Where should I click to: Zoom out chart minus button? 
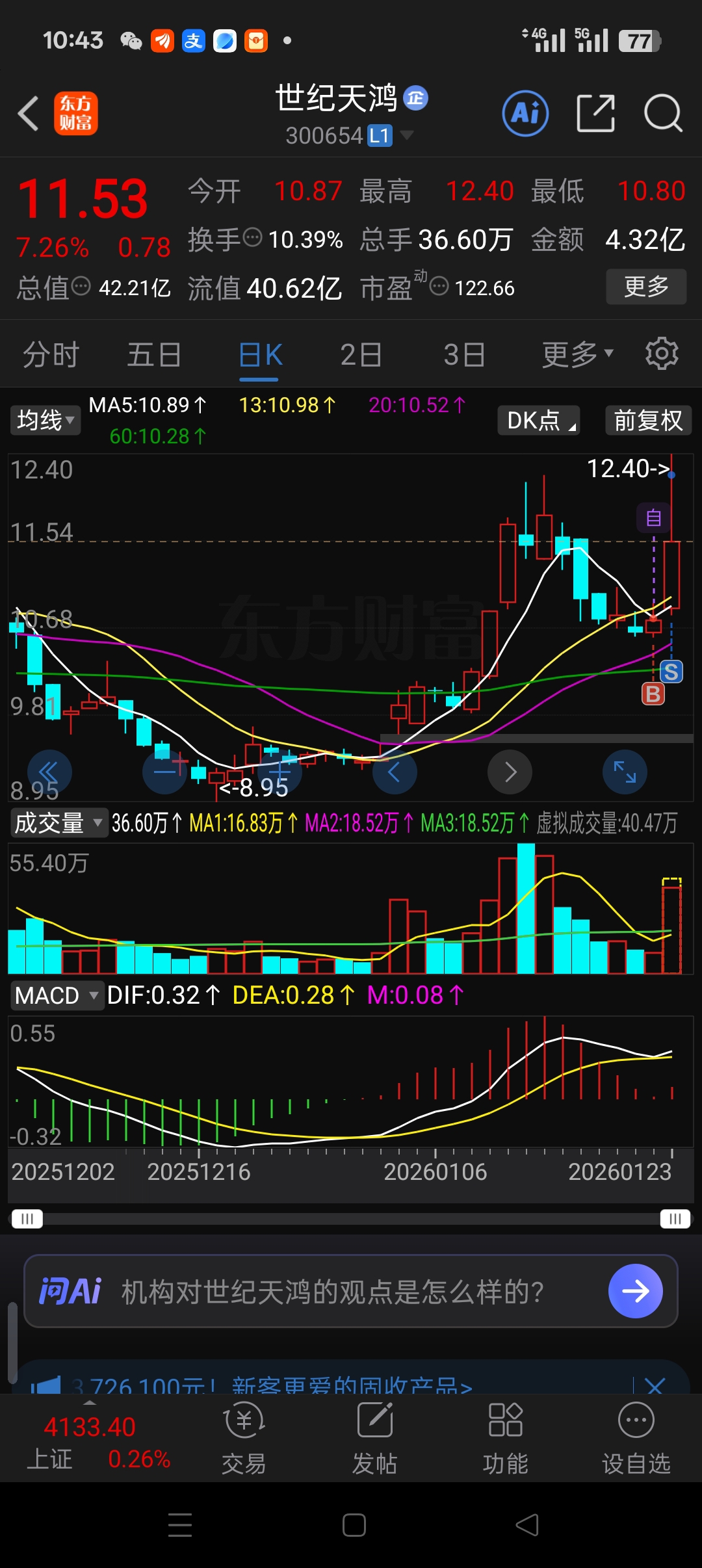[x=165, y=772]
